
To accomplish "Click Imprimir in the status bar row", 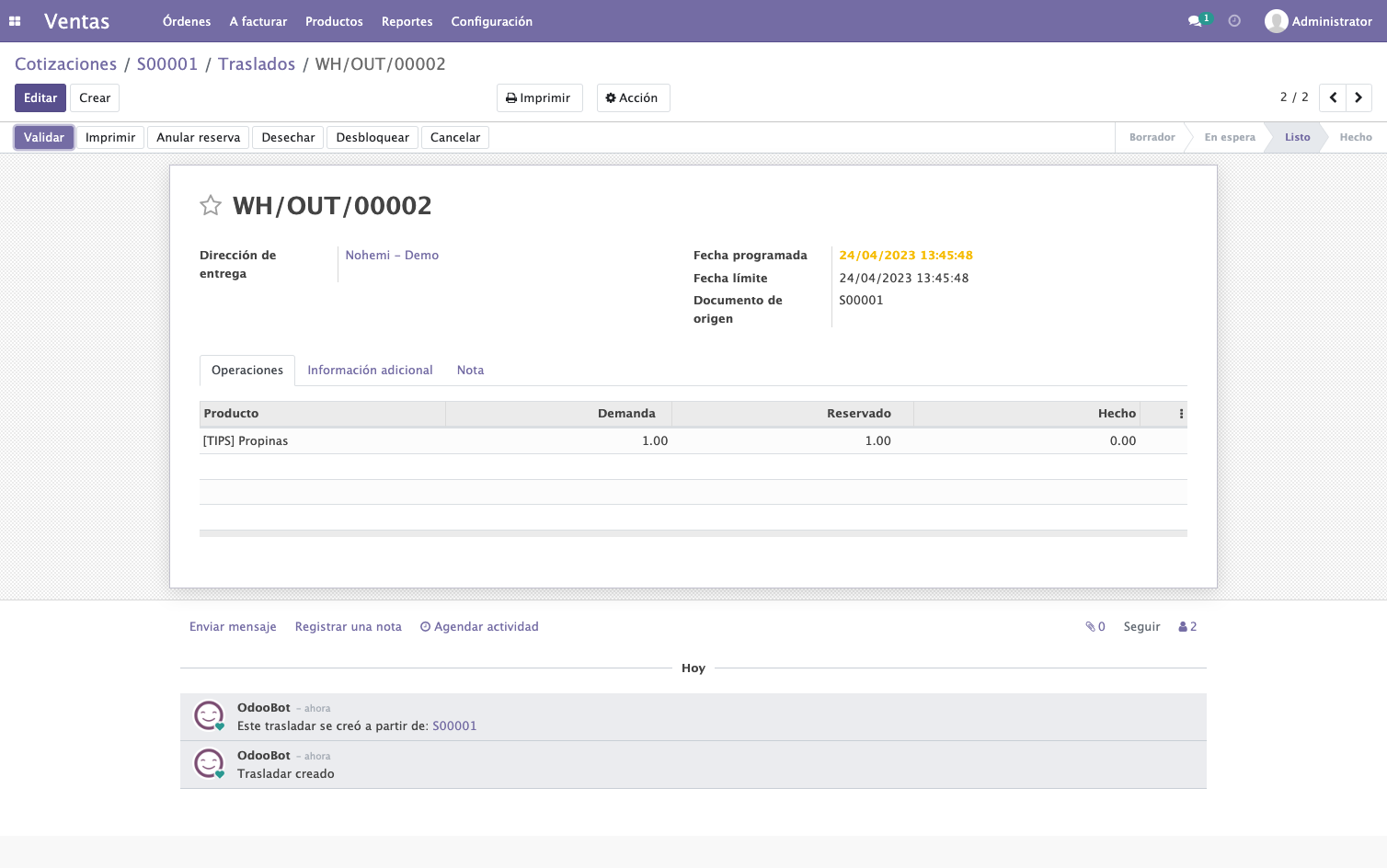I will coord(110,137).
